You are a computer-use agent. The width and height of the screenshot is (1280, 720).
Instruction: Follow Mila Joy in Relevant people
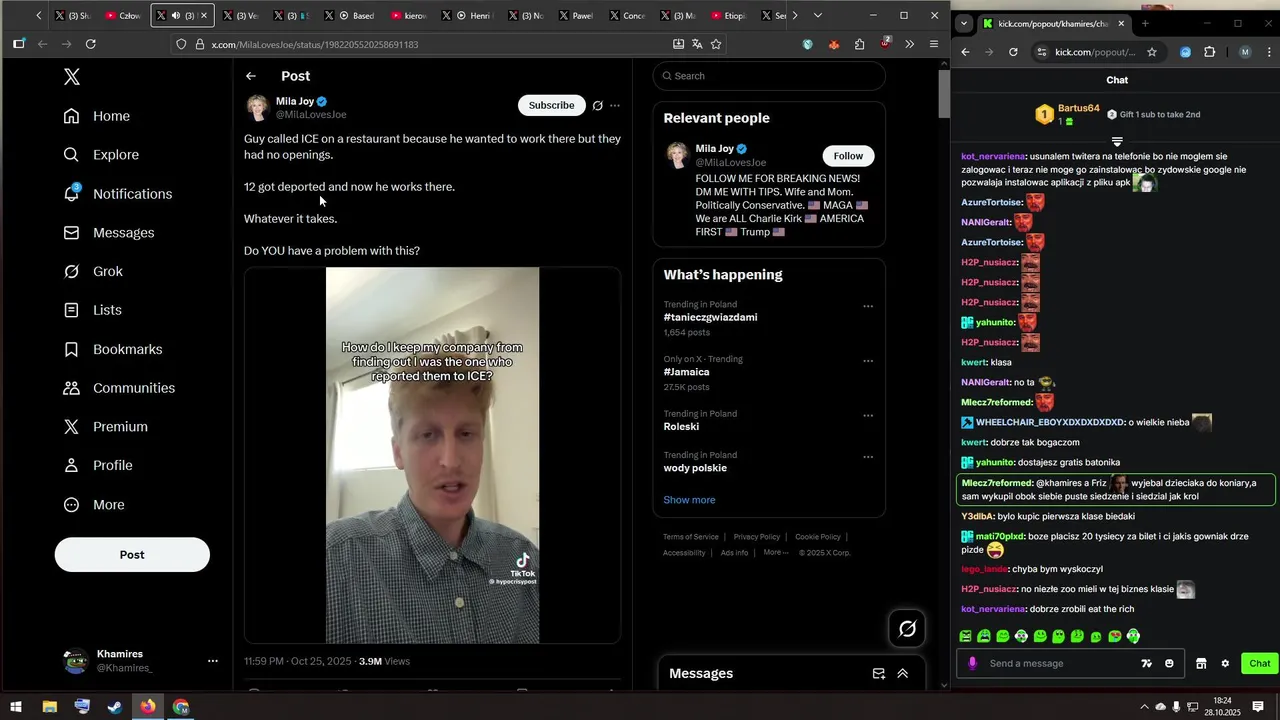848,156
